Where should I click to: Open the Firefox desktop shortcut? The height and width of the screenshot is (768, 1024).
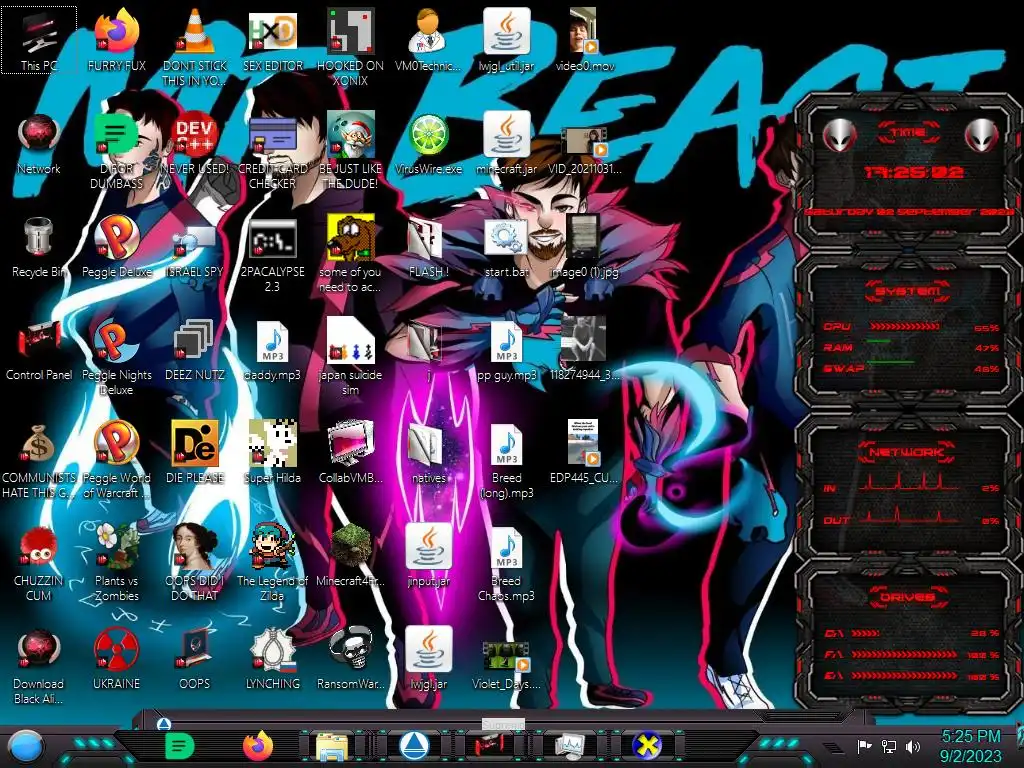click(x=116, y=39)
